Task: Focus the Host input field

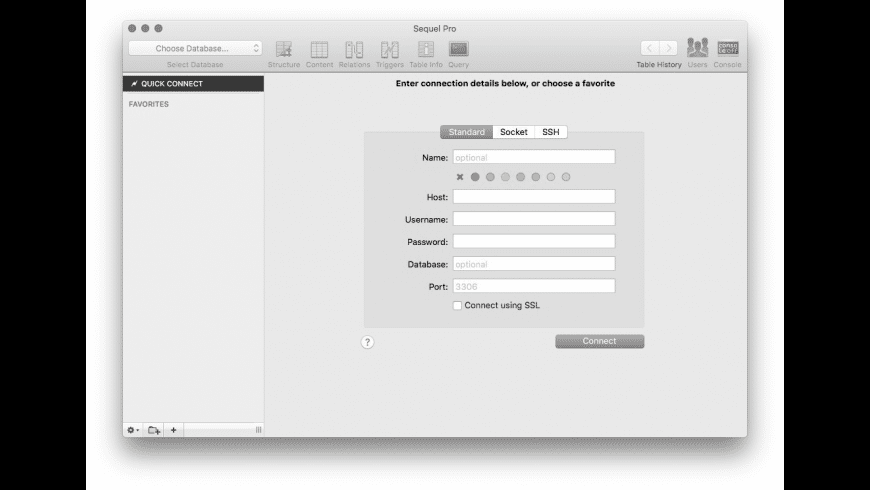Action: pos(534,196)
